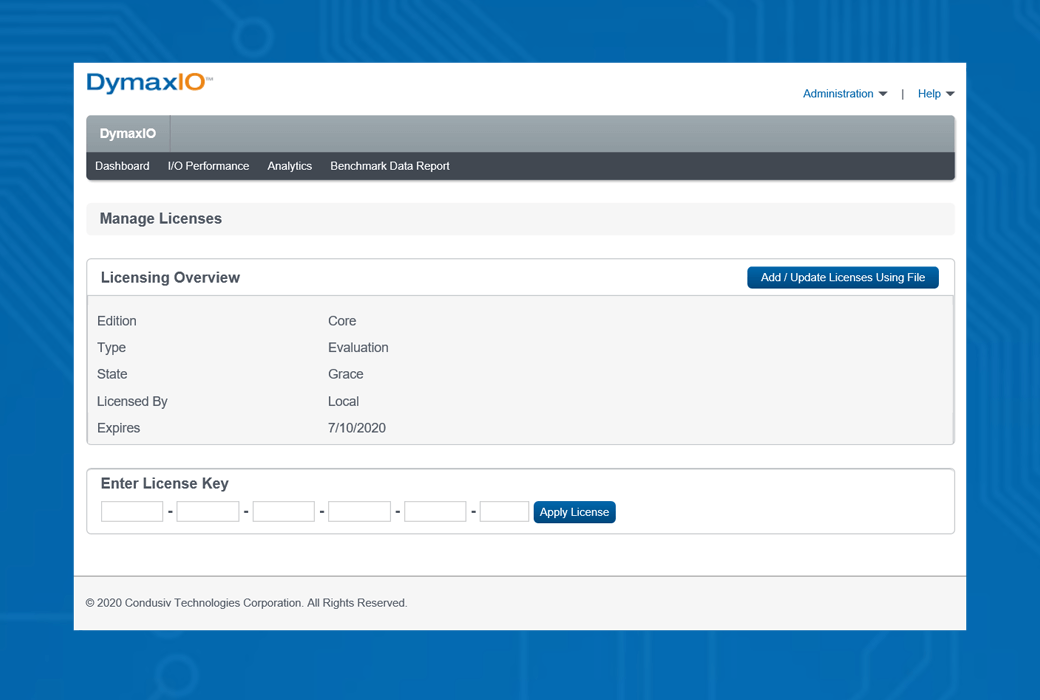This screenshot has width=1040, height=700.
Task: Open the Benchmark Data Report
Action: [x=389, y=166]
